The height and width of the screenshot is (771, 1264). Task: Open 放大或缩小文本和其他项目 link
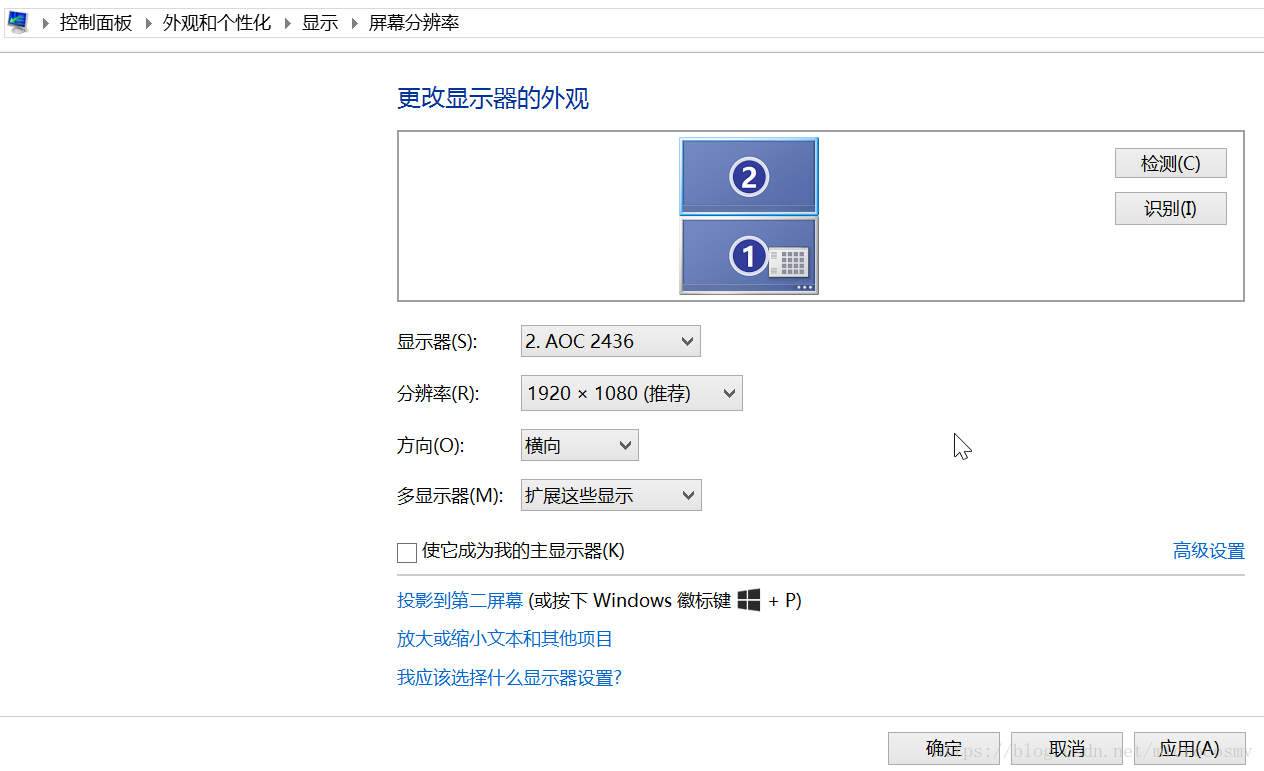505,639
